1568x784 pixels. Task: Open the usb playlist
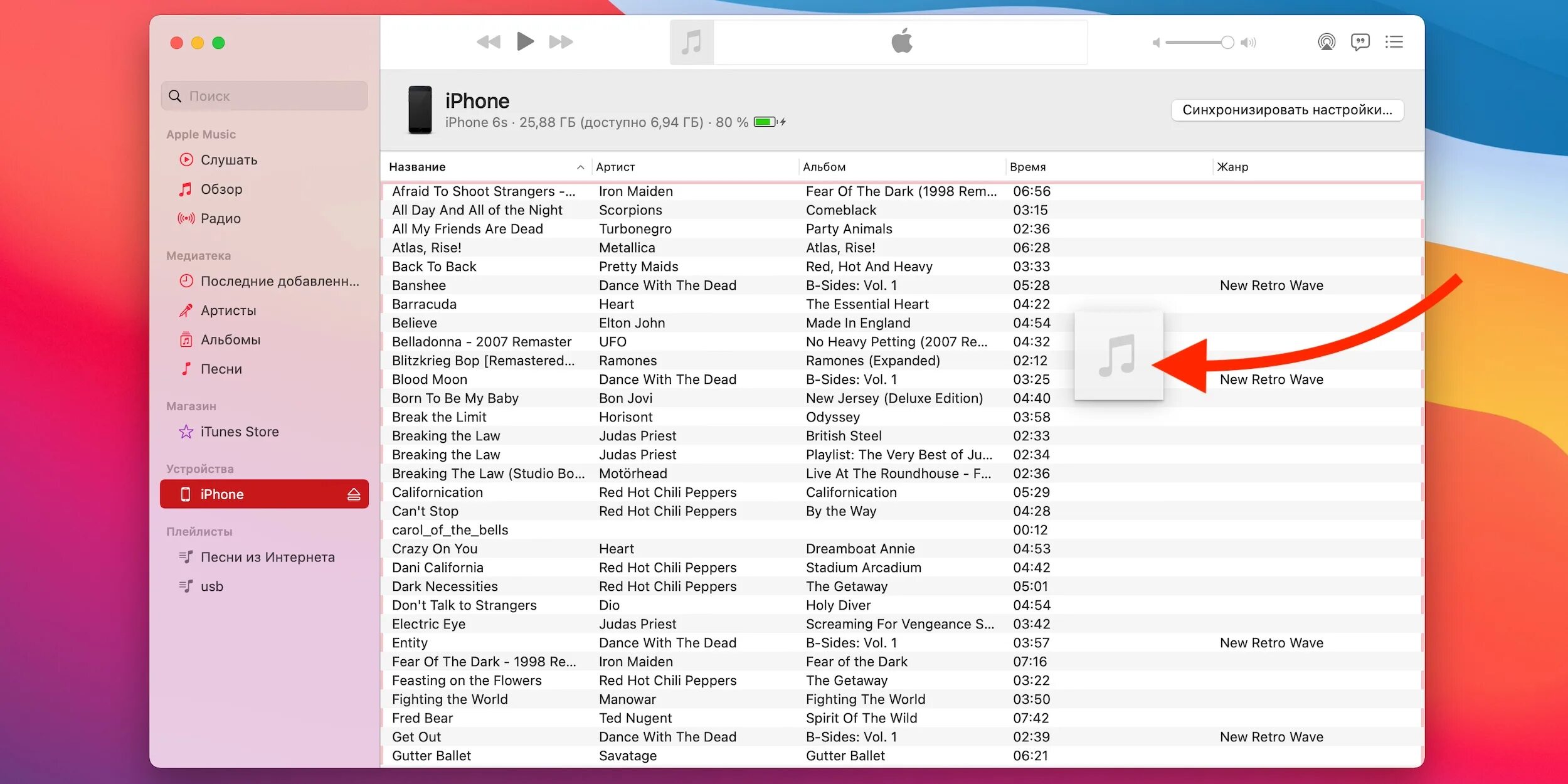click(212, 586)
